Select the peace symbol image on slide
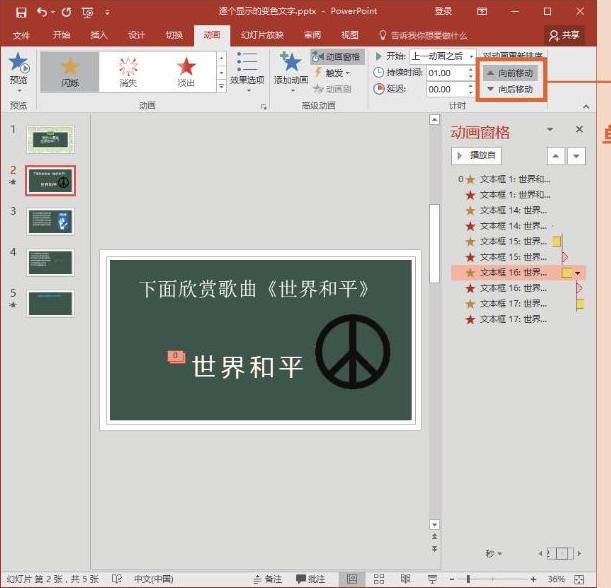 [353, 352]
